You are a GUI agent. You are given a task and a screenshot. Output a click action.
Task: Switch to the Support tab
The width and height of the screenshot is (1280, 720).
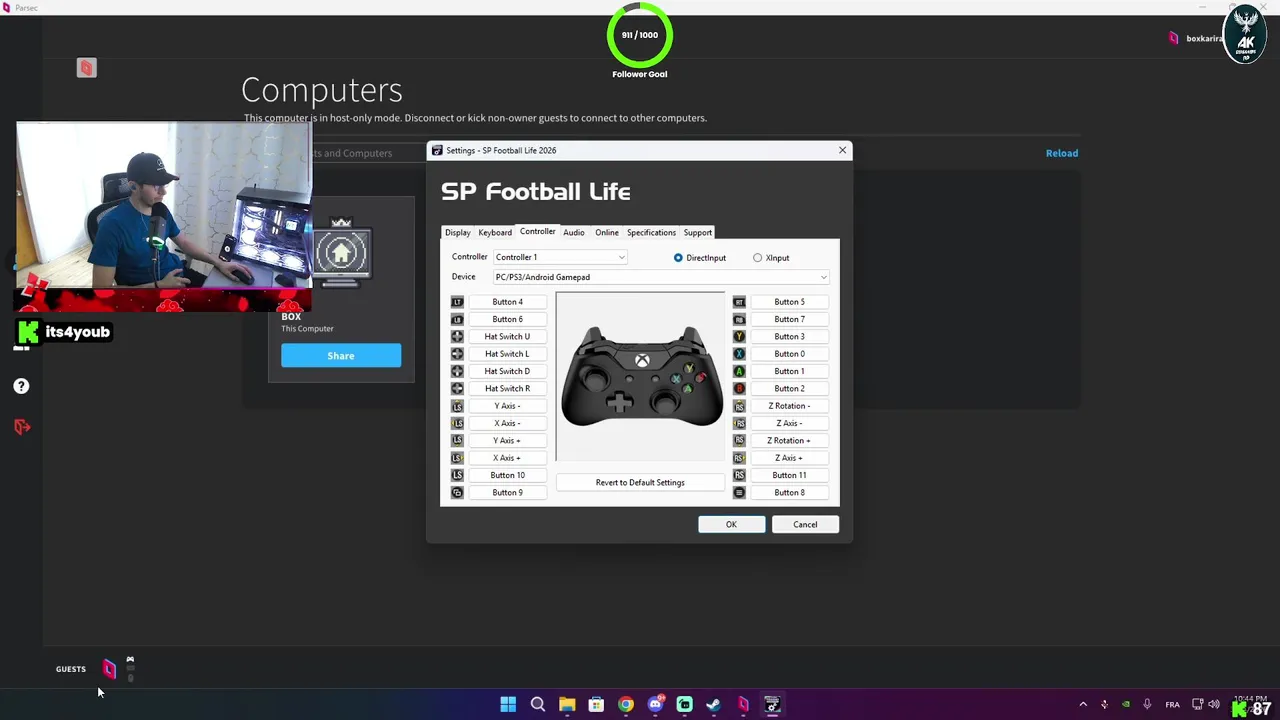698,232
